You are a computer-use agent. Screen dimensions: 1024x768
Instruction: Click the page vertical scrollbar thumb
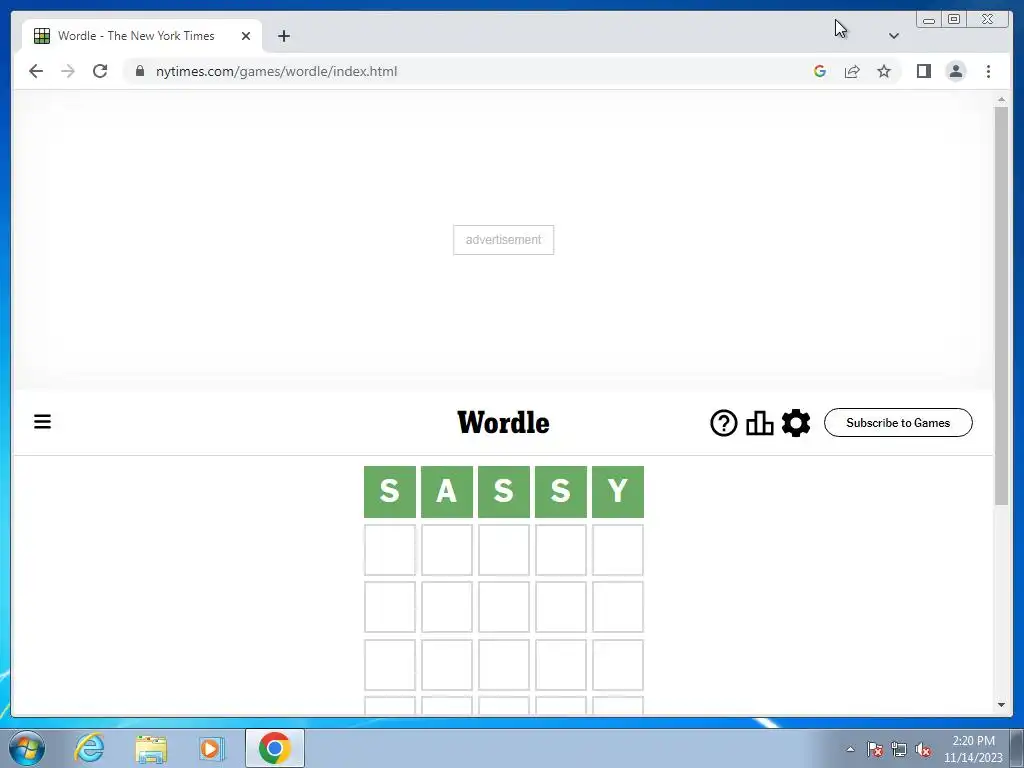click(x=1001, y=306)
